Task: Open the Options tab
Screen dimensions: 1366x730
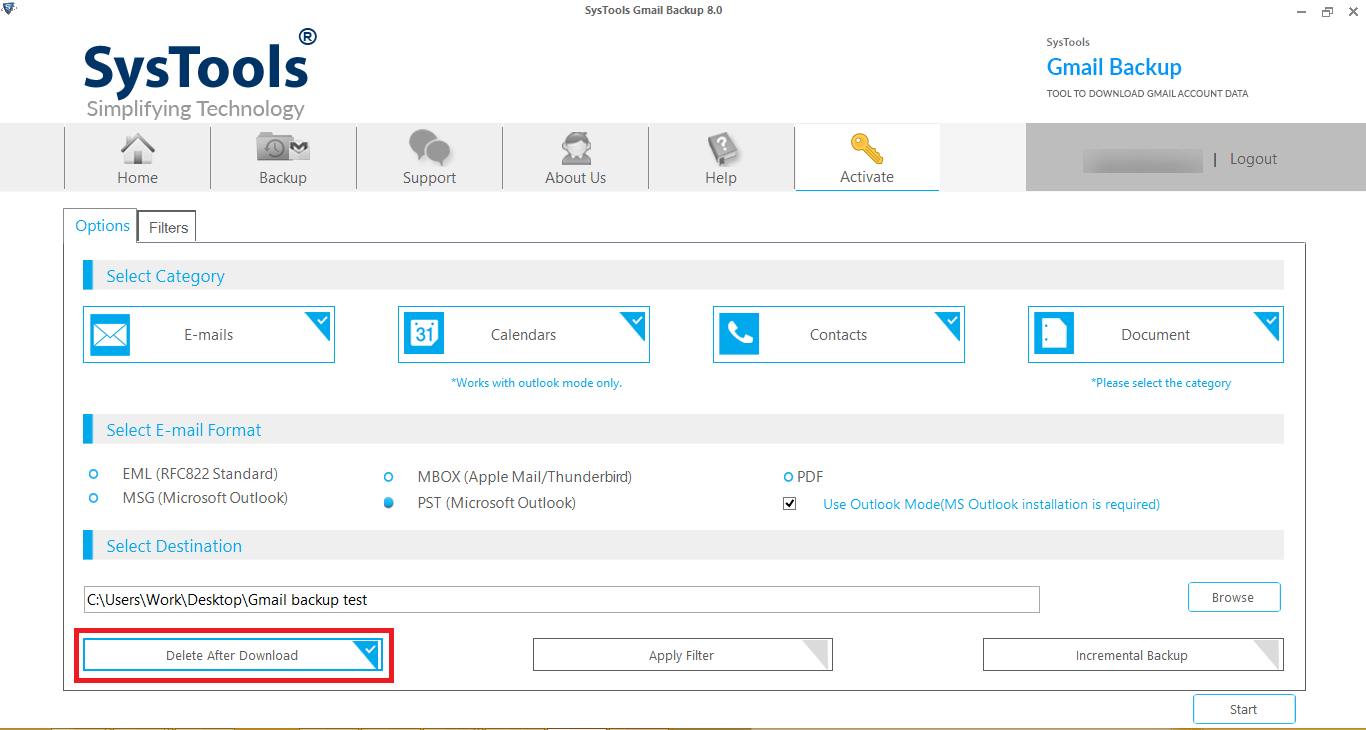Action: pos(100,226)
